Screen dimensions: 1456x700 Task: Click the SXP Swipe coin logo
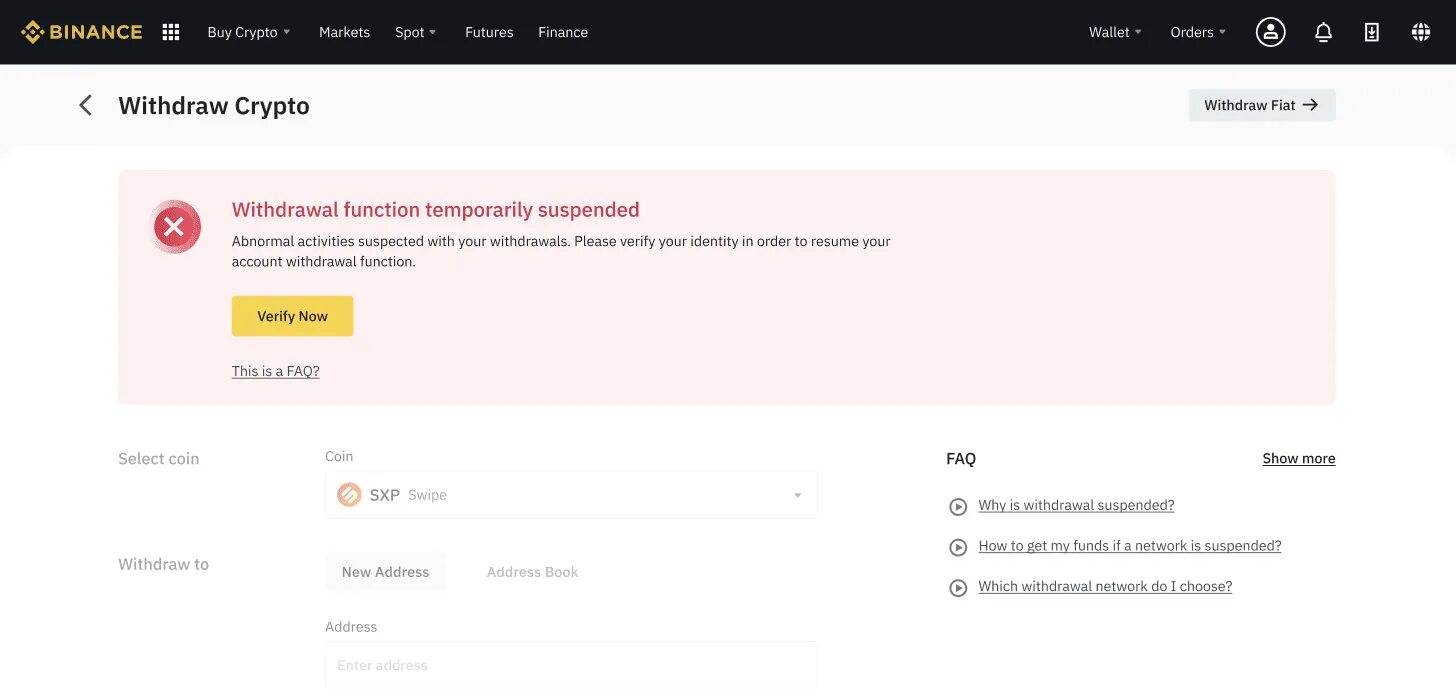pyautogui.click(x=349, y=495)
